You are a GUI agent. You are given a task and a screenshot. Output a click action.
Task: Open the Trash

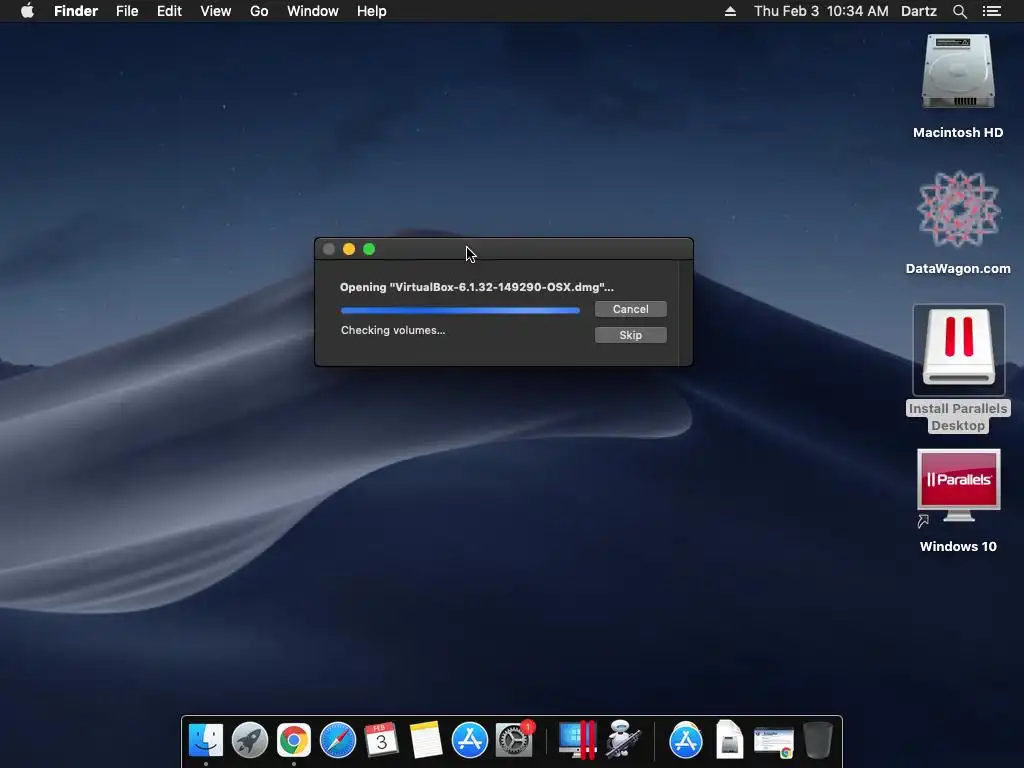pyautogui.click(x=818, y=741)
